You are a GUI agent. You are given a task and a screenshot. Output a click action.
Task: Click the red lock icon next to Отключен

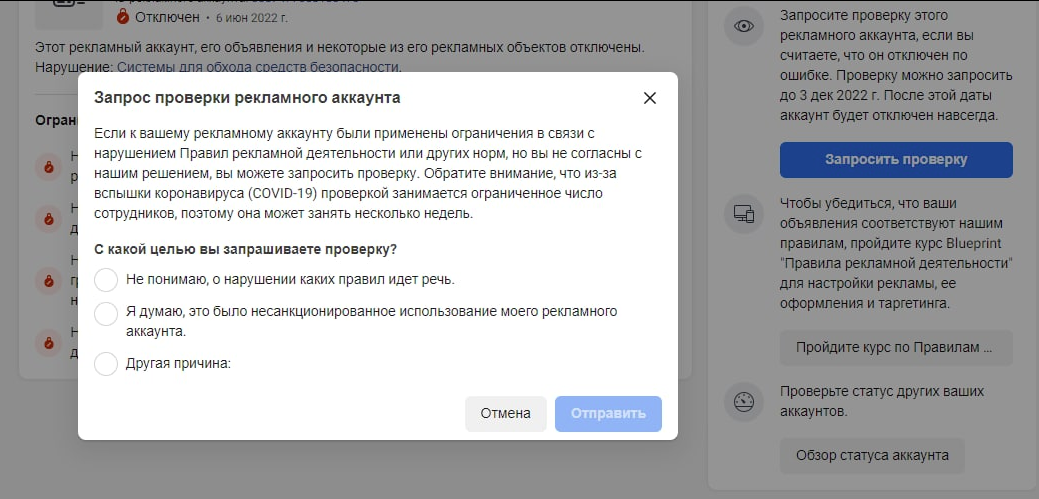point(123,17)
